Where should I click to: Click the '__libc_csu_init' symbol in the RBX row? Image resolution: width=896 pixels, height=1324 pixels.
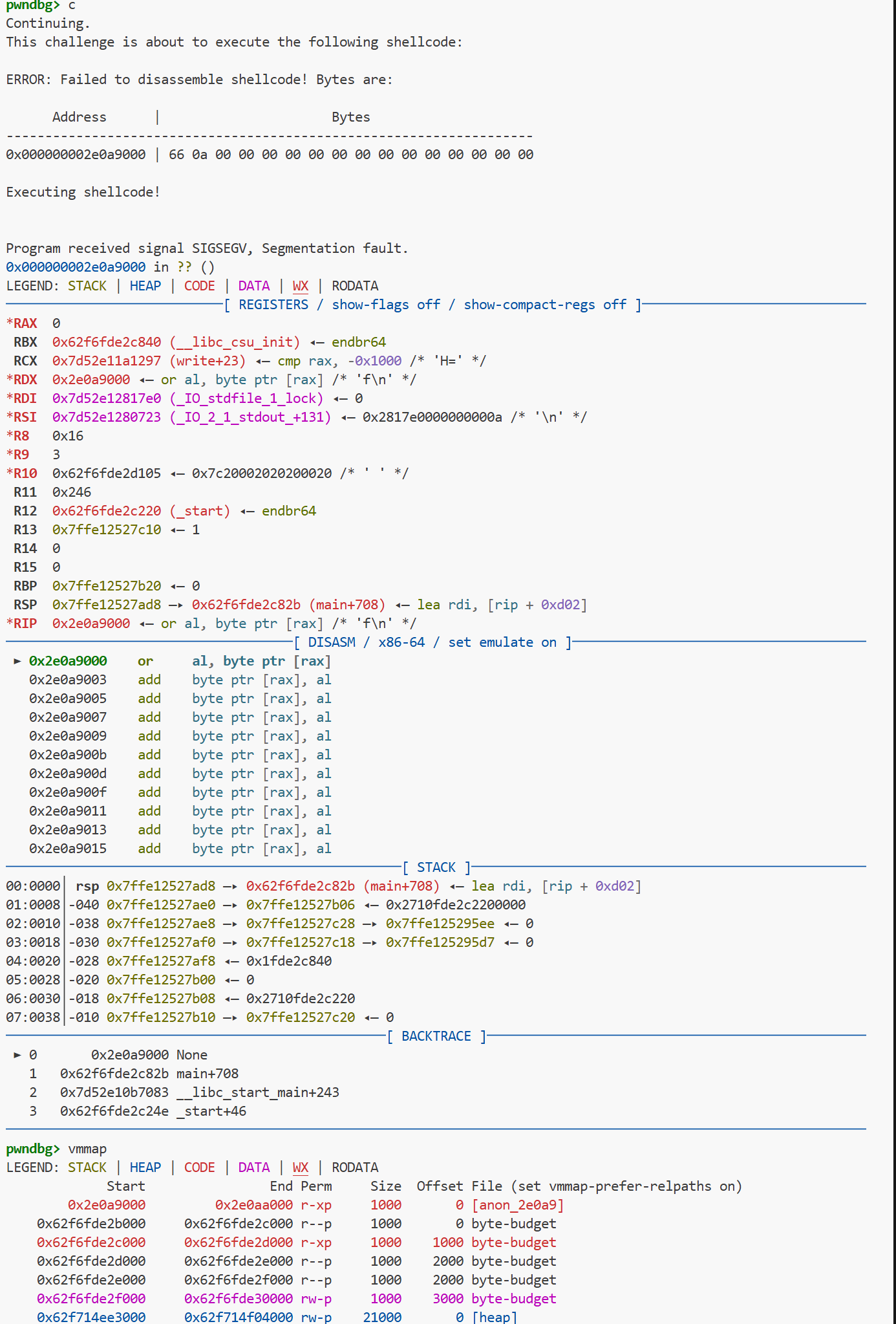[x=235, y=342]
